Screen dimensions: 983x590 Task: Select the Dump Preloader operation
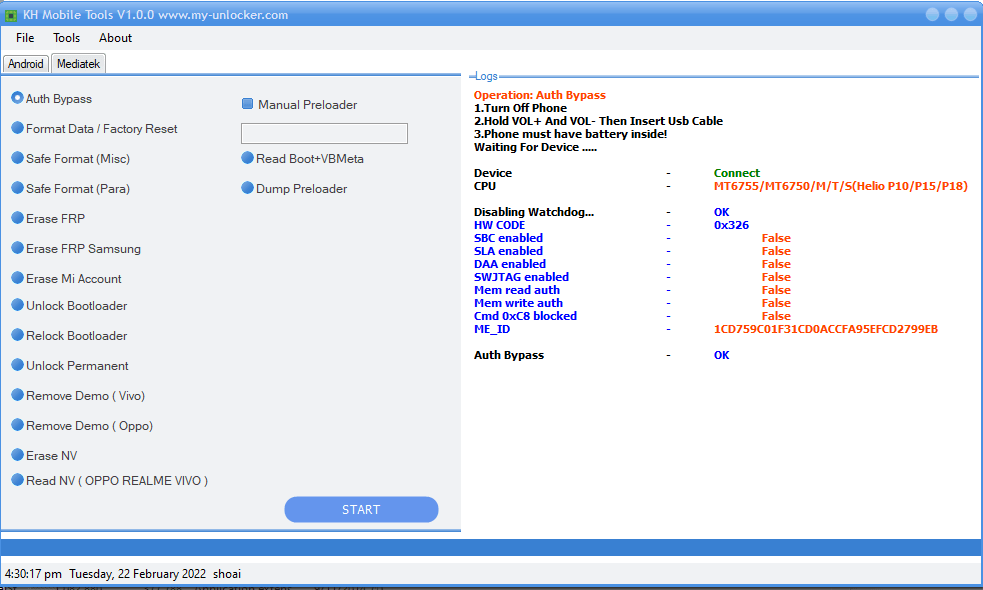click(x=247, y=188)
